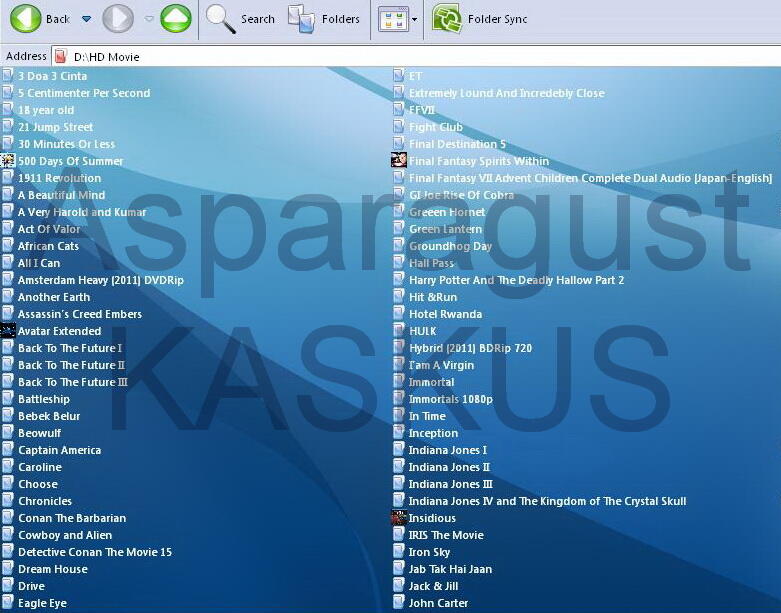Select the 30 Minutes Or Less folder name
Screen dimensions: 781x613
66,144
